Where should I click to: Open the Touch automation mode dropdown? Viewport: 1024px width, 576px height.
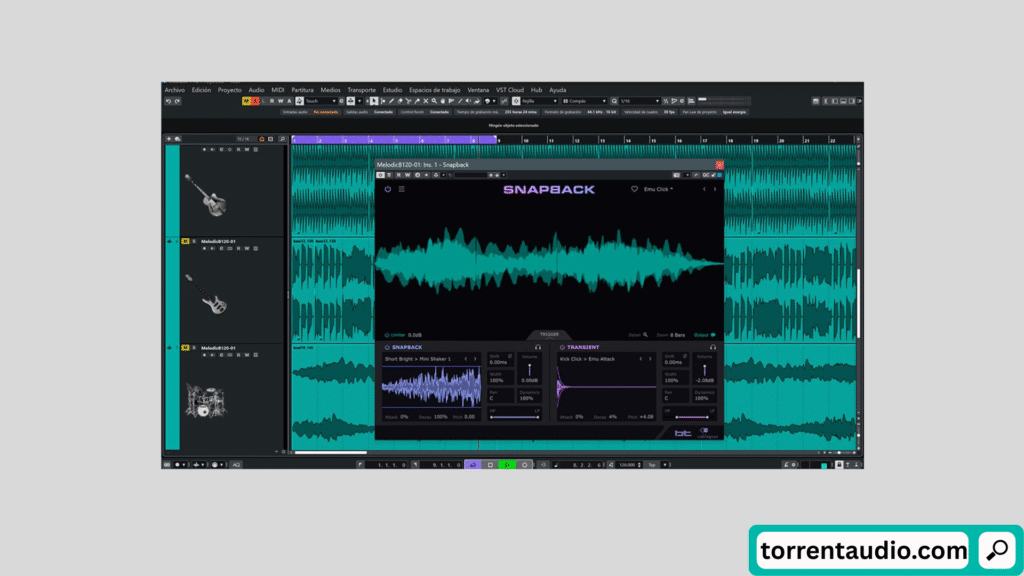click(x=320, y=101)
